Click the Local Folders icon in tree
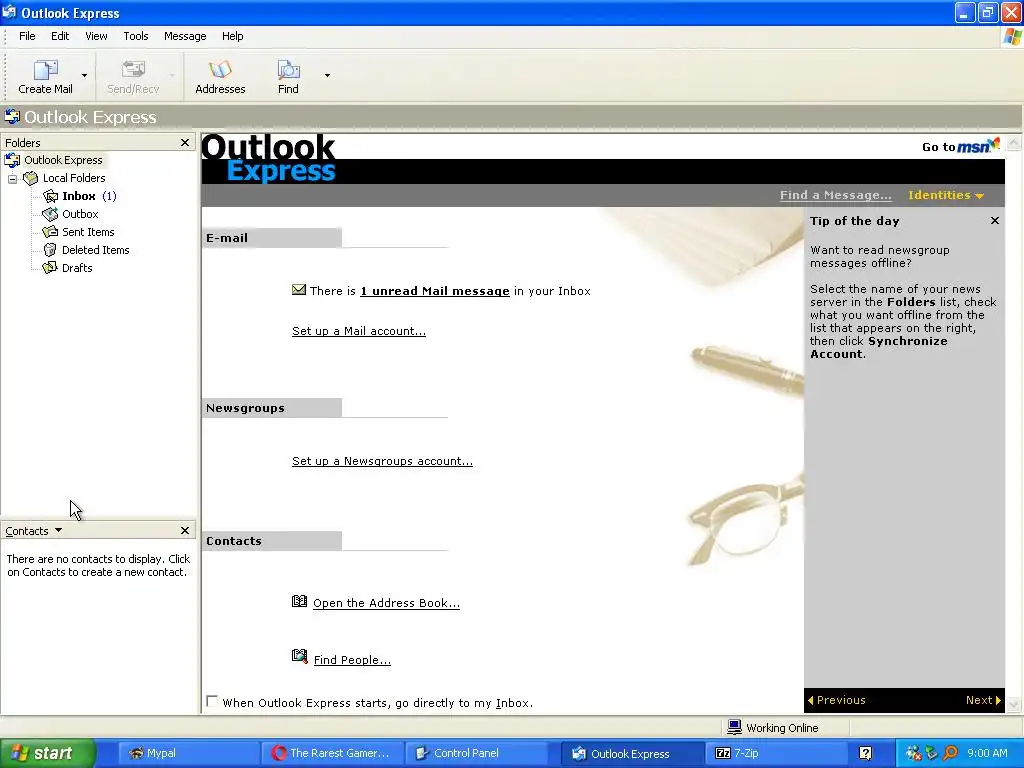Screen dimensions: 1024x768 [x=31, y=178]
